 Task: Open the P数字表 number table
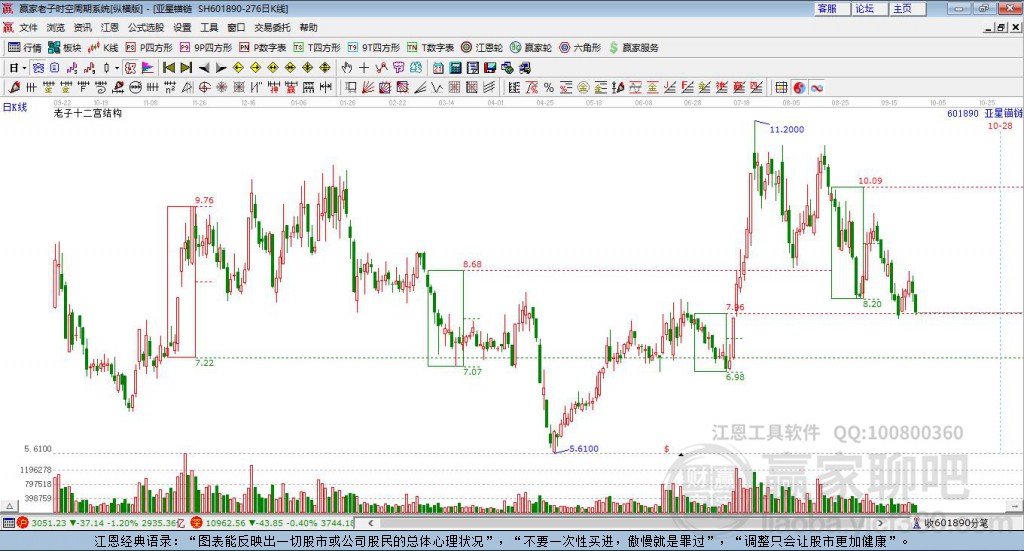click(x=263, y=48)
